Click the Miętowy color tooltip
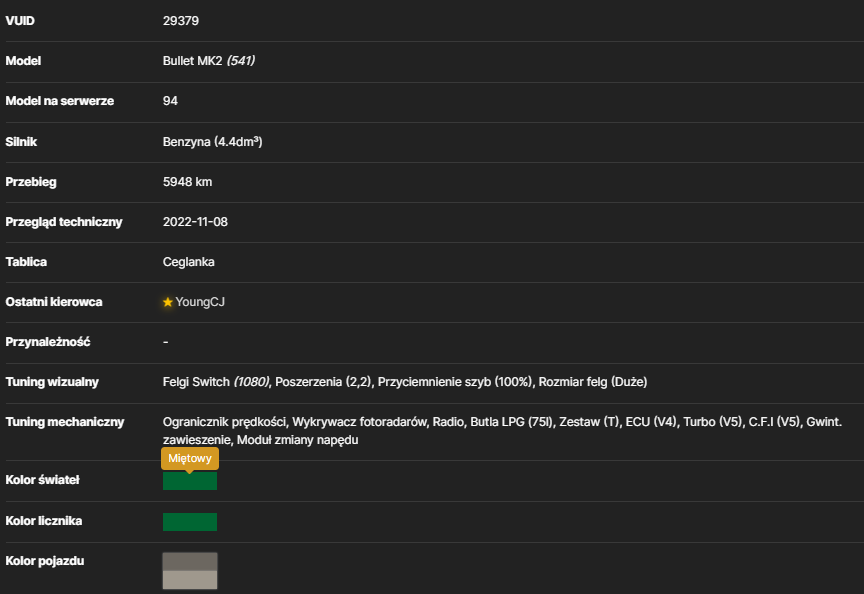 pos(190,458)
